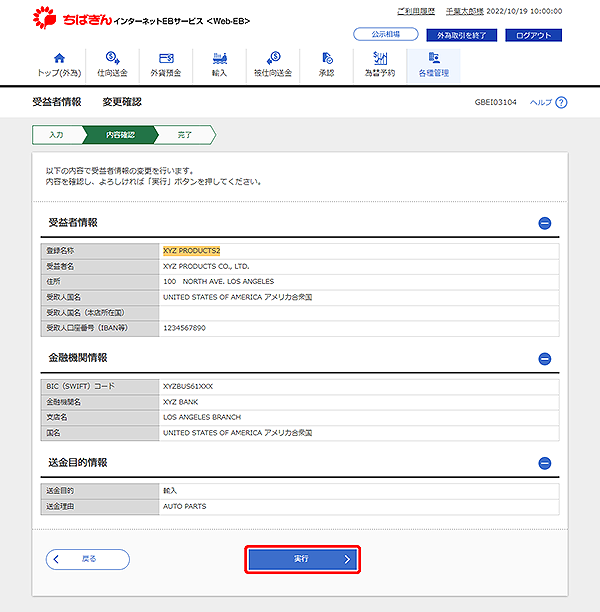The height and width of the screenshot is (612, 600).
Task: Click the account number 1234567890
Action: [x=184, y=328]
